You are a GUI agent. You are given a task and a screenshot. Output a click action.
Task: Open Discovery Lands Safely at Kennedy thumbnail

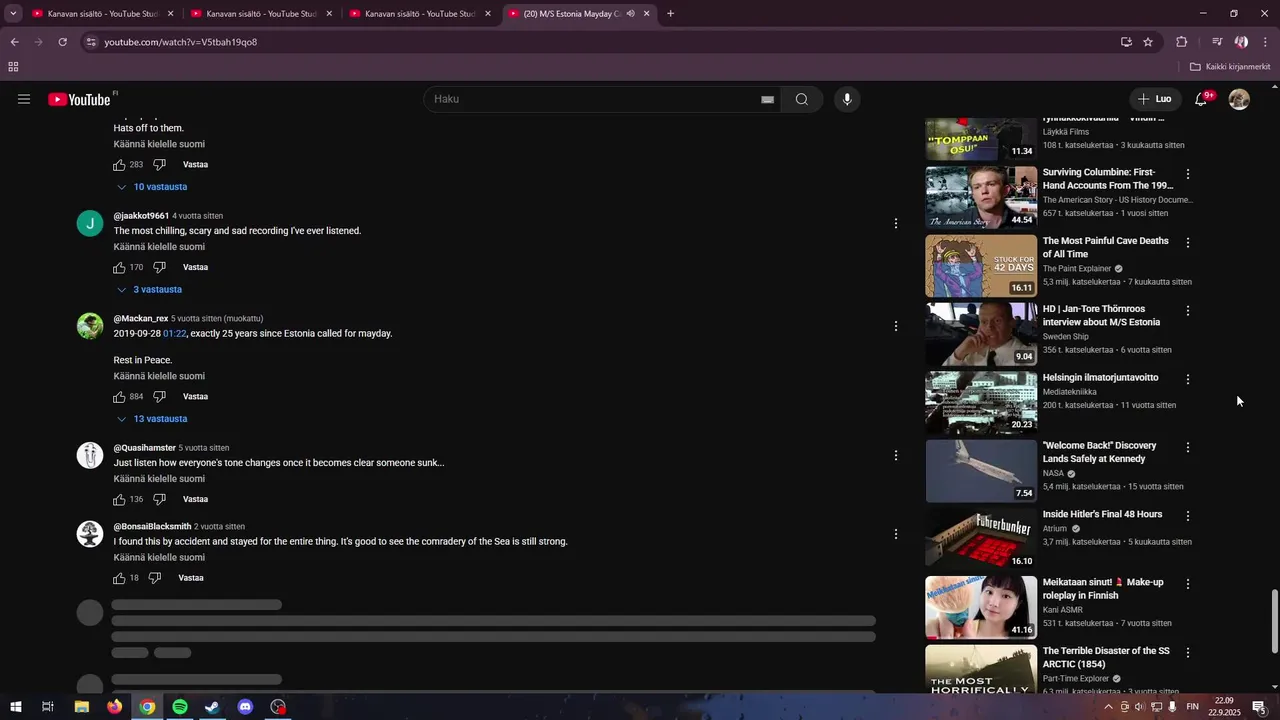tap(981, 470)
